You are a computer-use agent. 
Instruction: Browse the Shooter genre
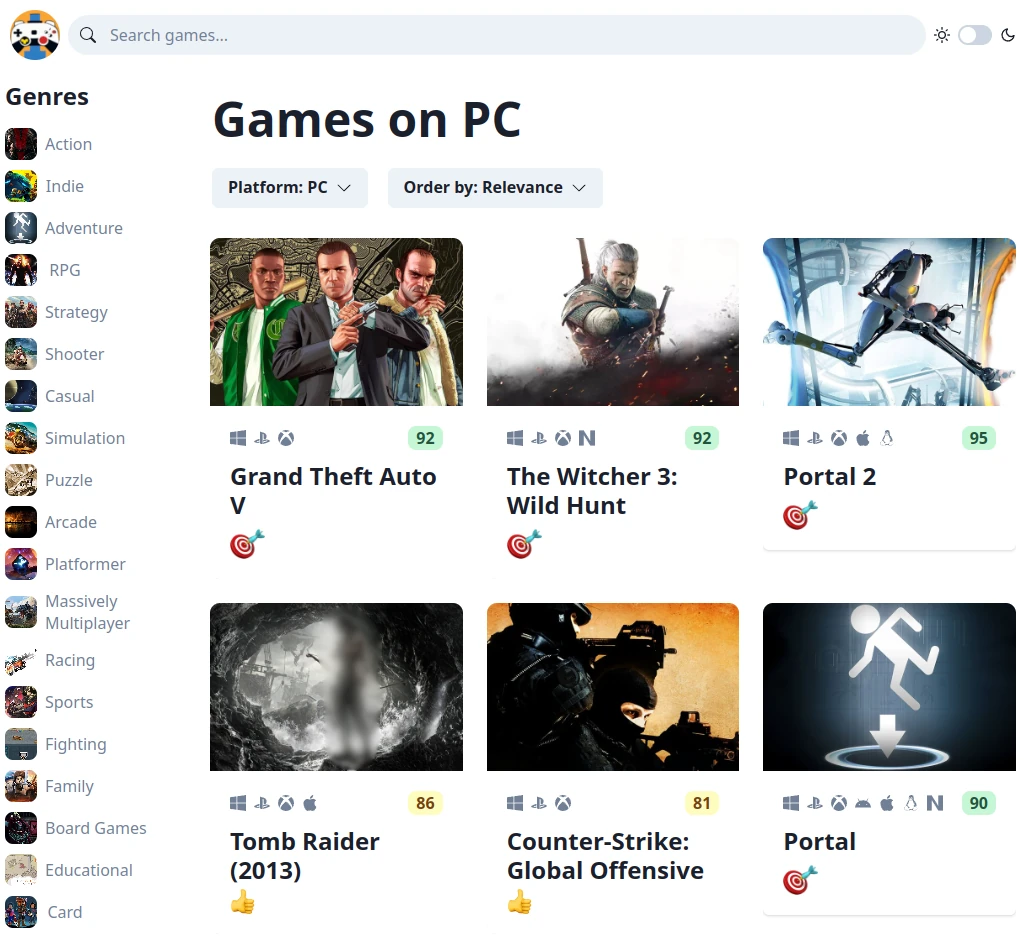pyautogui.click(x=75, y=354)
